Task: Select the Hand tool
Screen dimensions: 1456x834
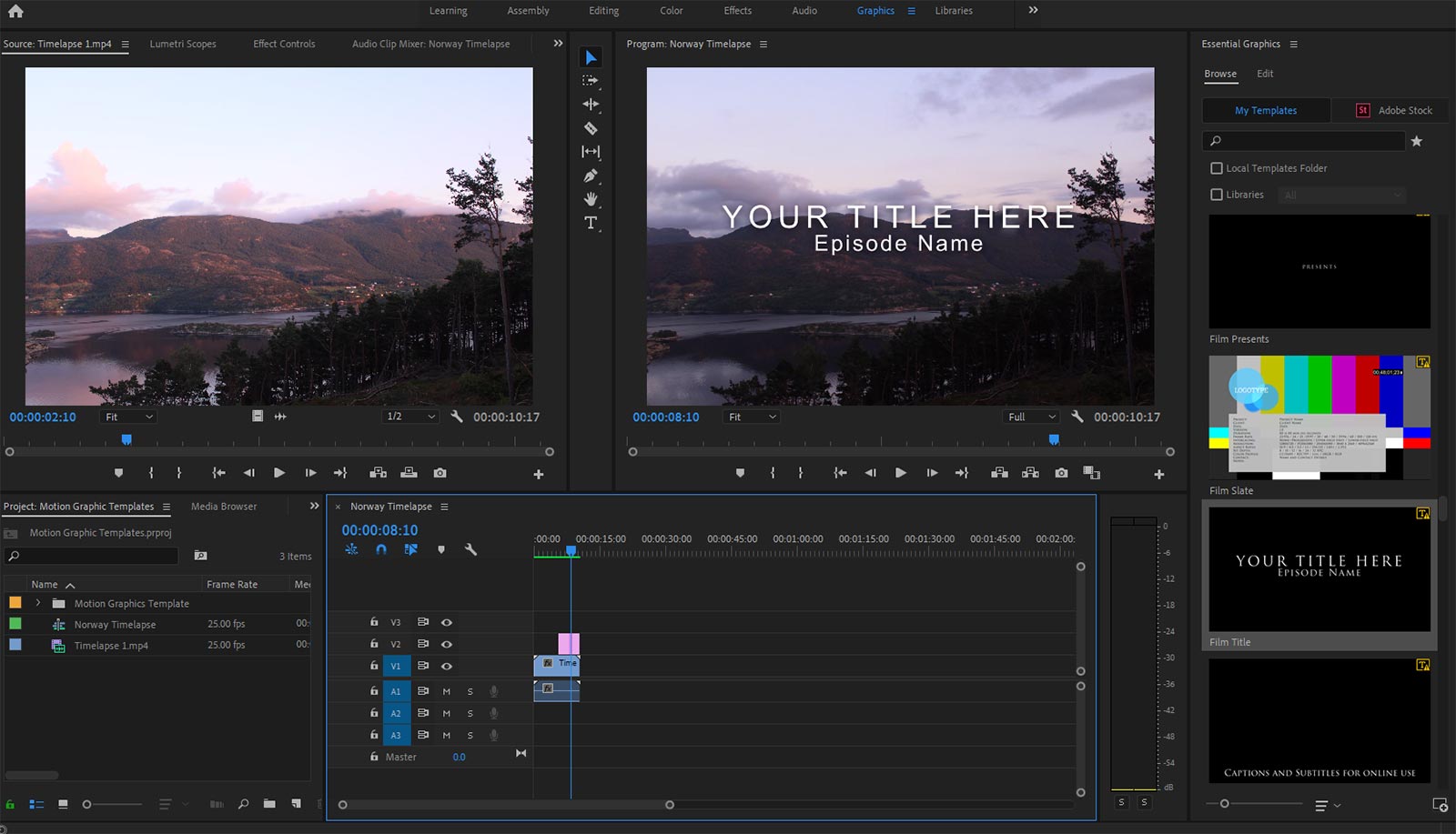Action: point(591,199)
